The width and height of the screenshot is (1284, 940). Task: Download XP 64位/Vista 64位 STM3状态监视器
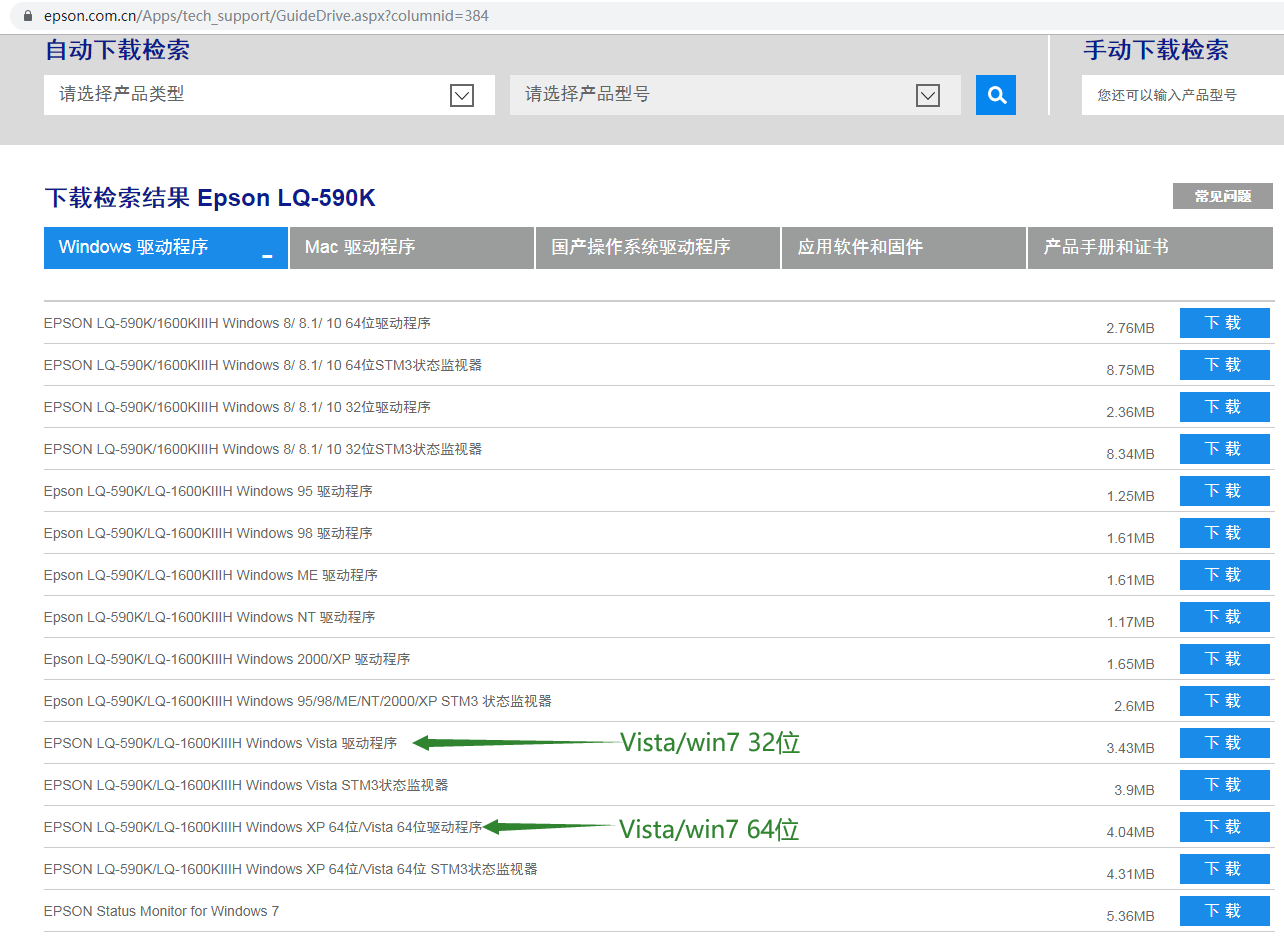tap(1224, 869)
